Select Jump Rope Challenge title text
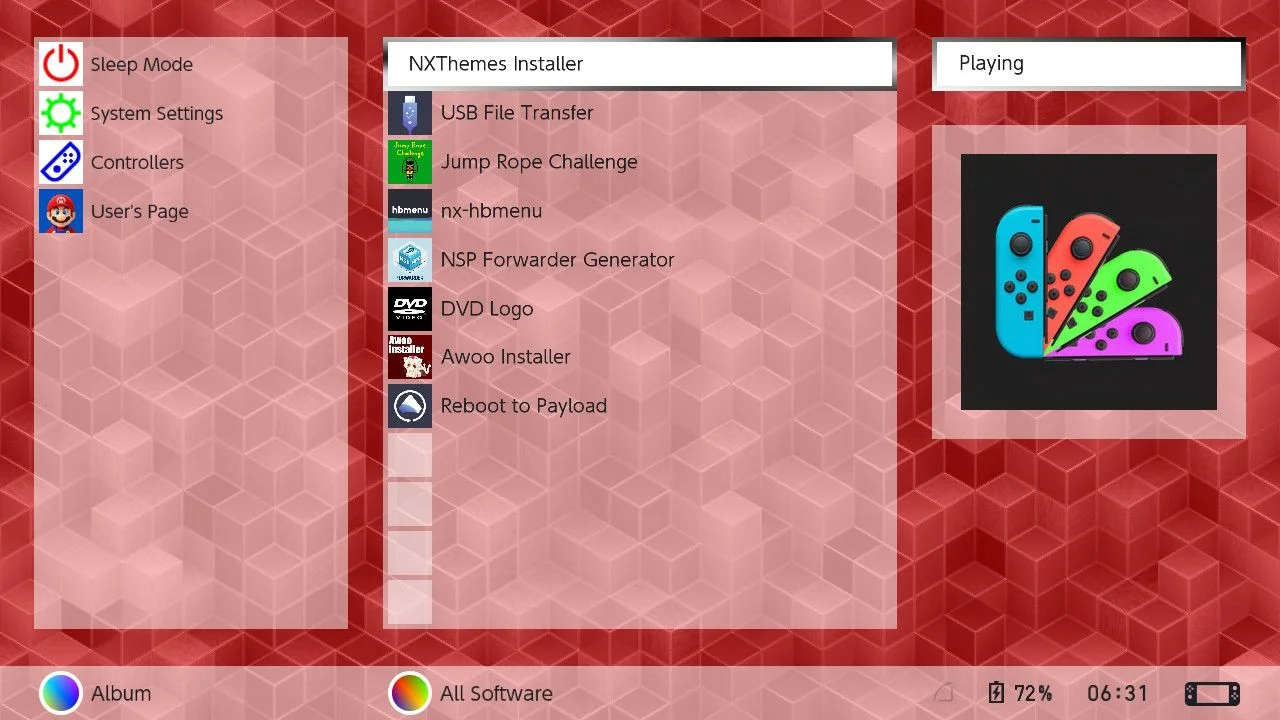This screenshot has width=1280, height=720. tap(539, 162)
